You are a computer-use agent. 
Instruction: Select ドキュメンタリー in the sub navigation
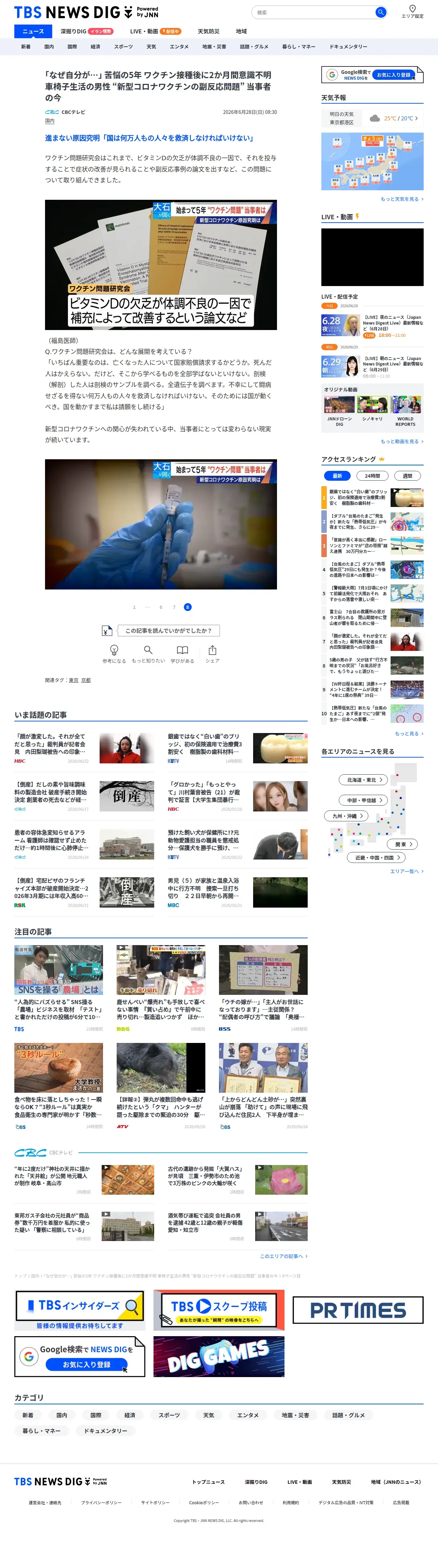pyautogui.click(x=348, y=46)
